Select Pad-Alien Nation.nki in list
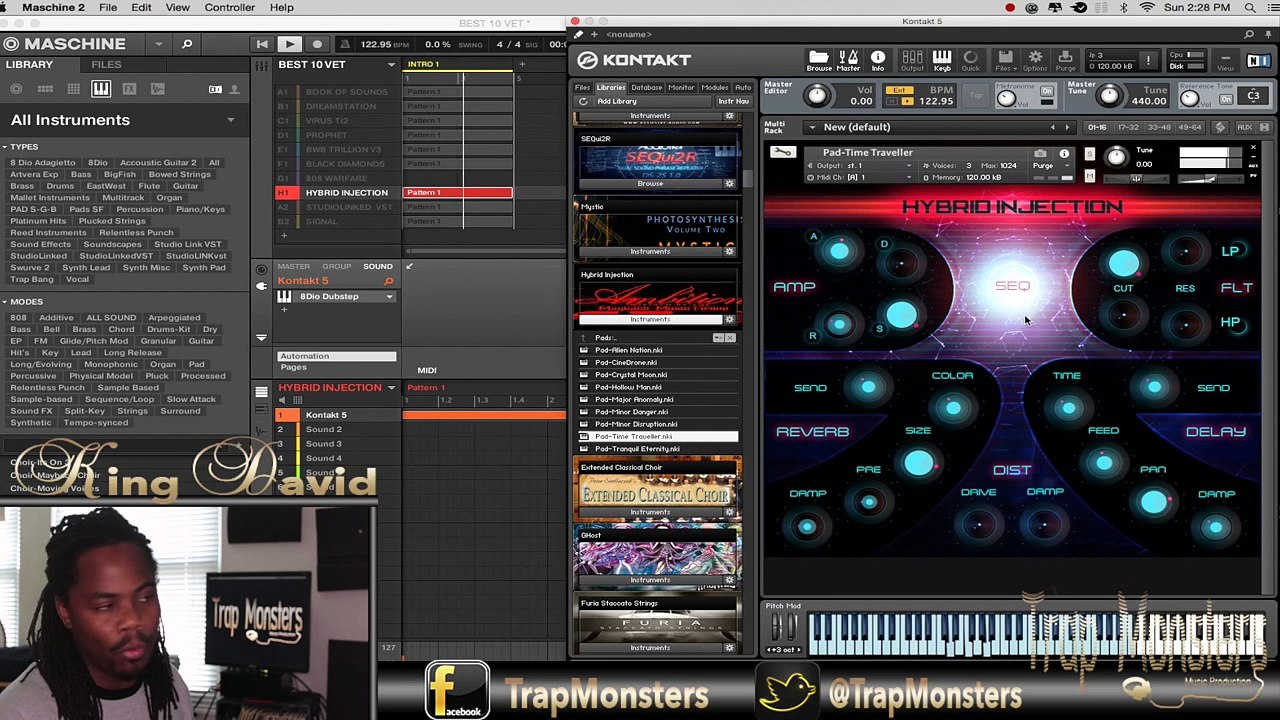Image resolution: width=1280 pixels, height=720 pixels. pyautogui.click(x=629, y=350)
